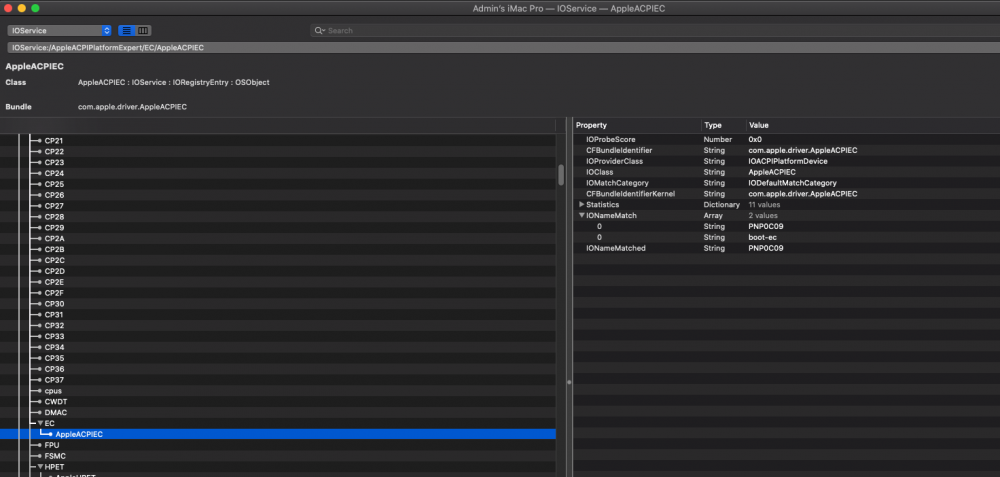
Task: Select the CP2A tree node
Action: [54, 238]
